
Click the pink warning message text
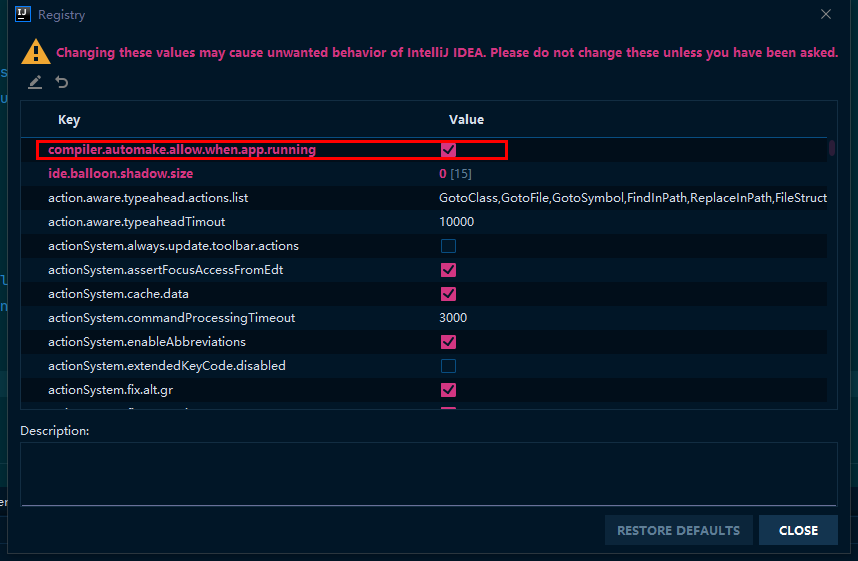point(447,53)
